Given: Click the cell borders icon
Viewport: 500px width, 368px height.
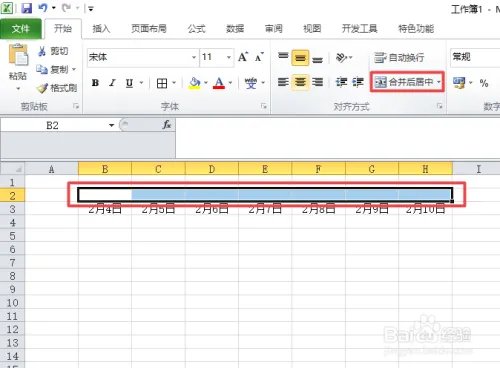Looking at the screenshot, I should (x=162, y=83).
